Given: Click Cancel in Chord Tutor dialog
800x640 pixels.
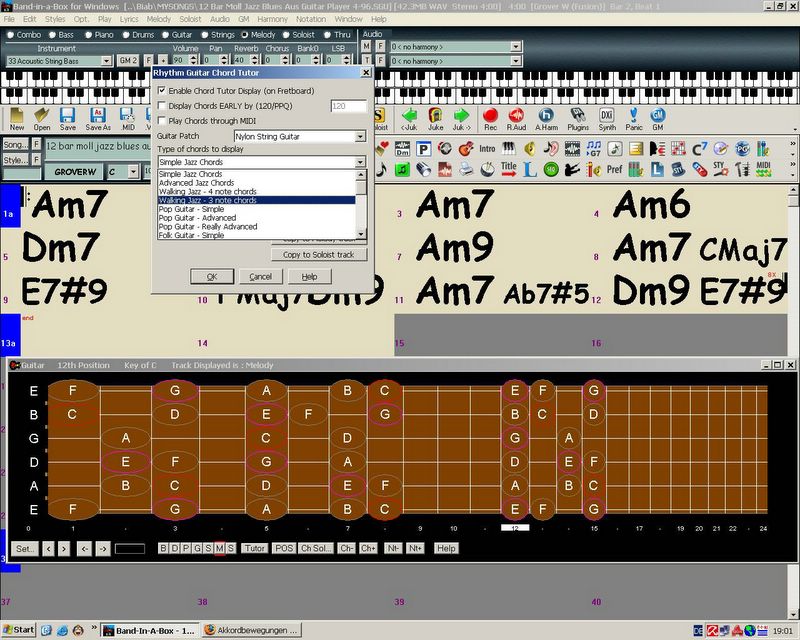Looking at the screenshot, I should 260,276.
